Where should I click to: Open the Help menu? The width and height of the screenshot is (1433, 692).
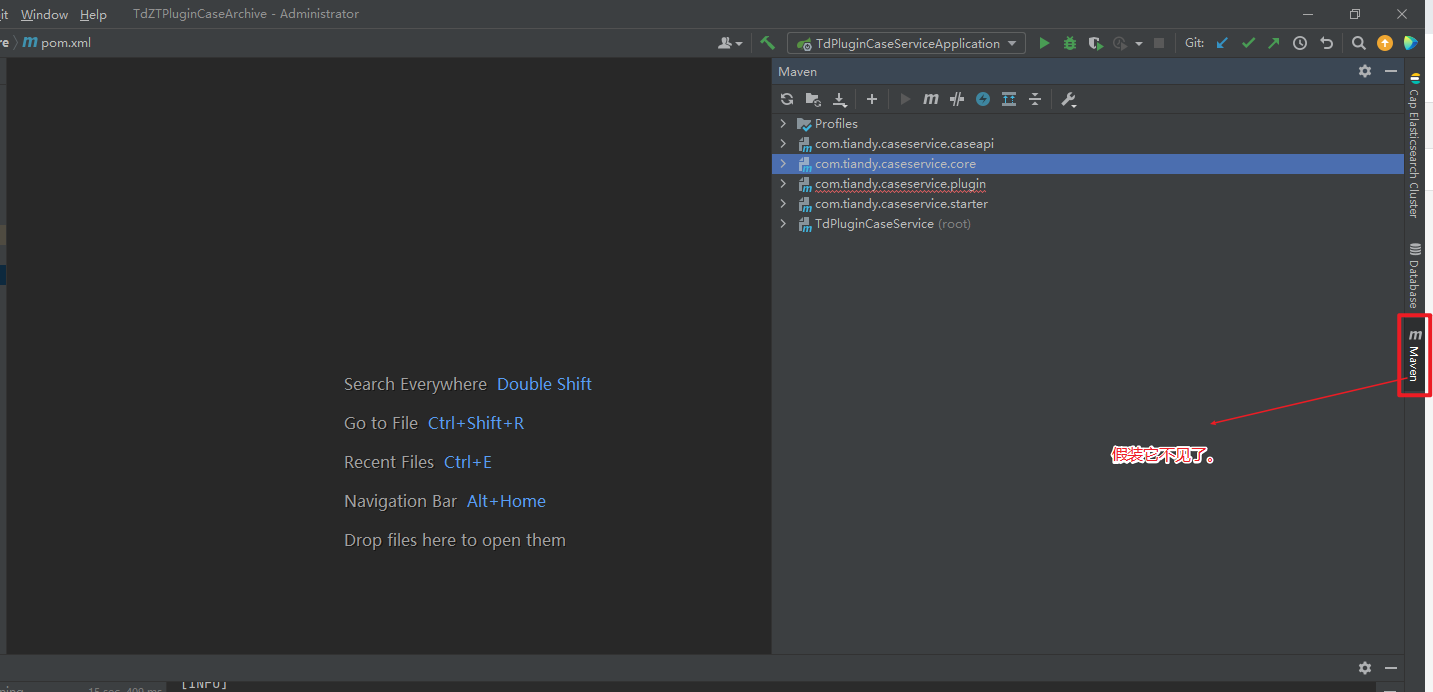coord(93,14)
